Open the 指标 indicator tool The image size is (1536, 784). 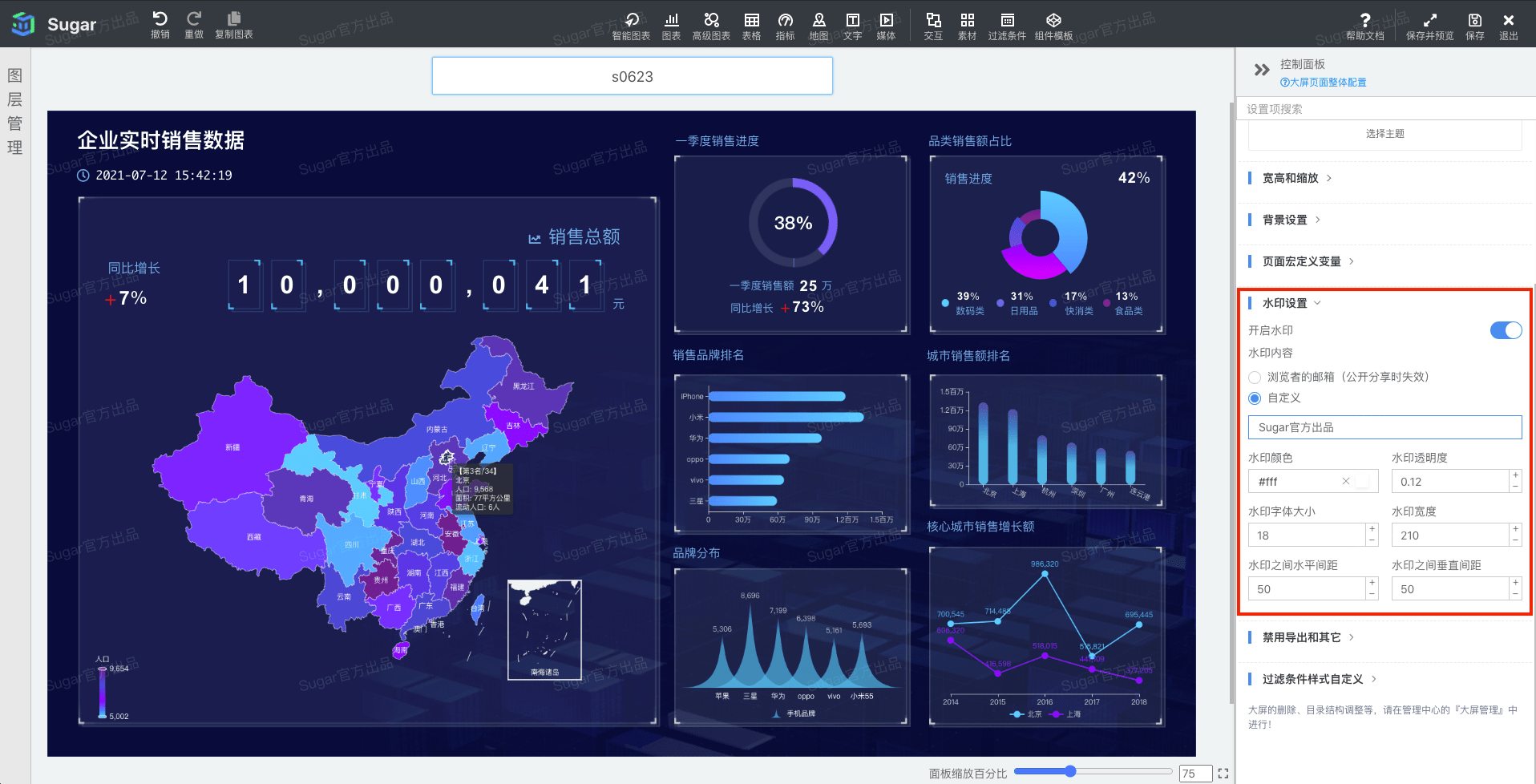(x=785, y=26)
